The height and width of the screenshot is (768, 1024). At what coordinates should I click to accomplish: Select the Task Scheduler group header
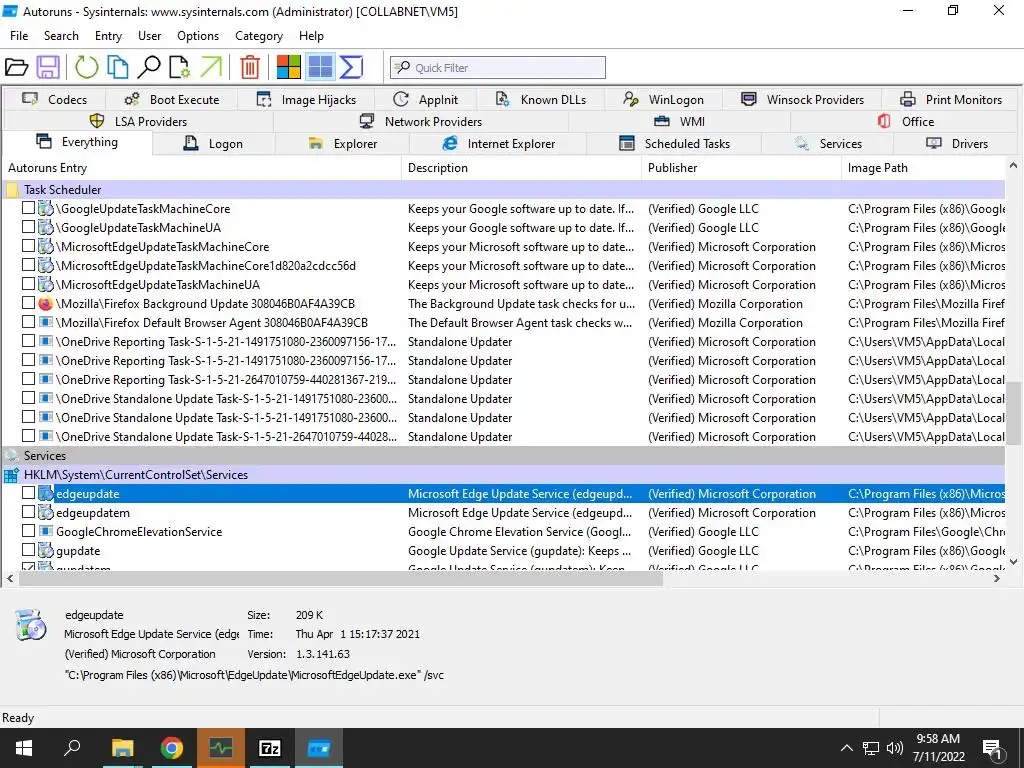coord(504,189)
